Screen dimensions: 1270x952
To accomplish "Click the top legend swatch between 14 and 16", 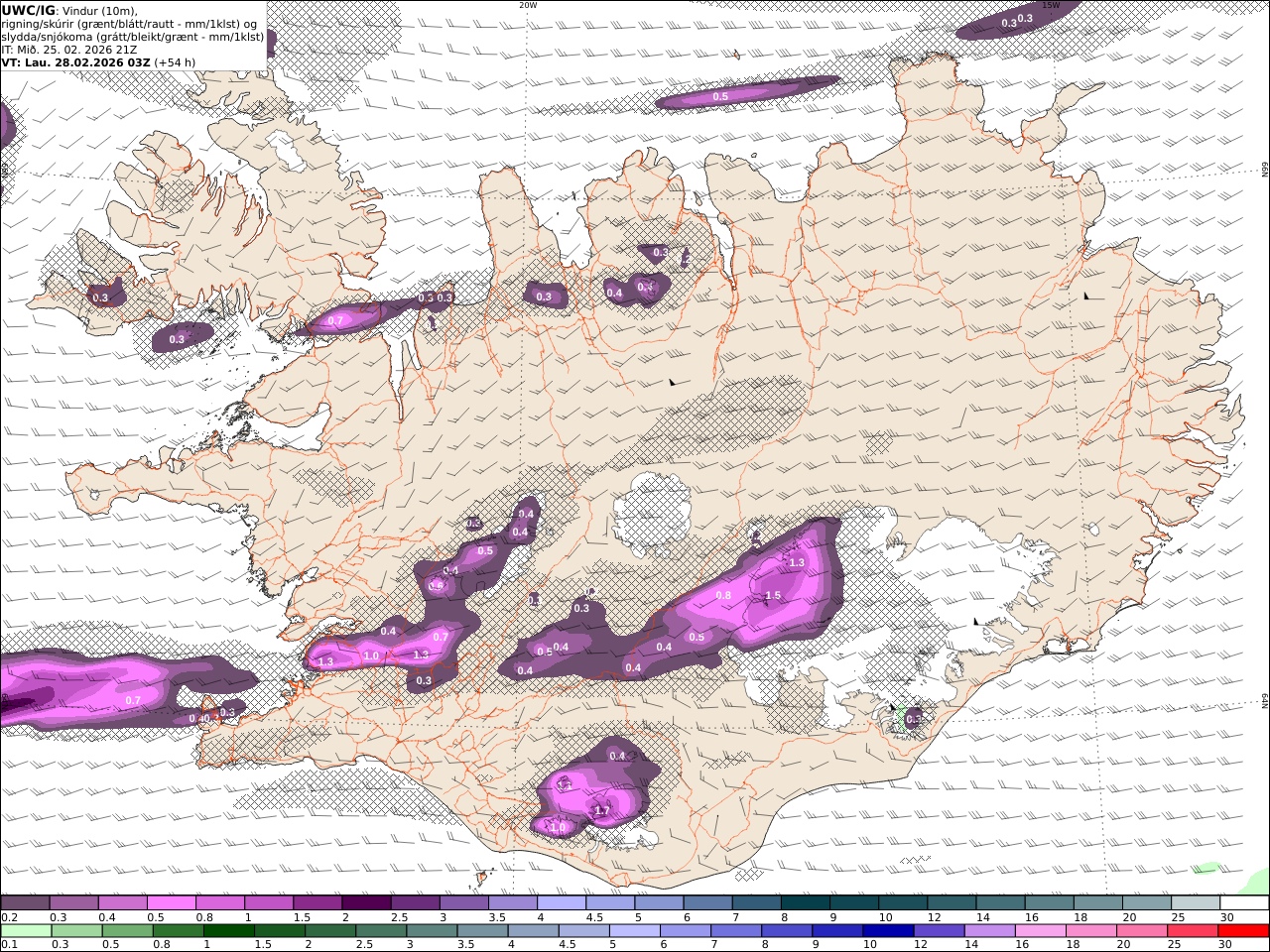I will pos(1000,902).
